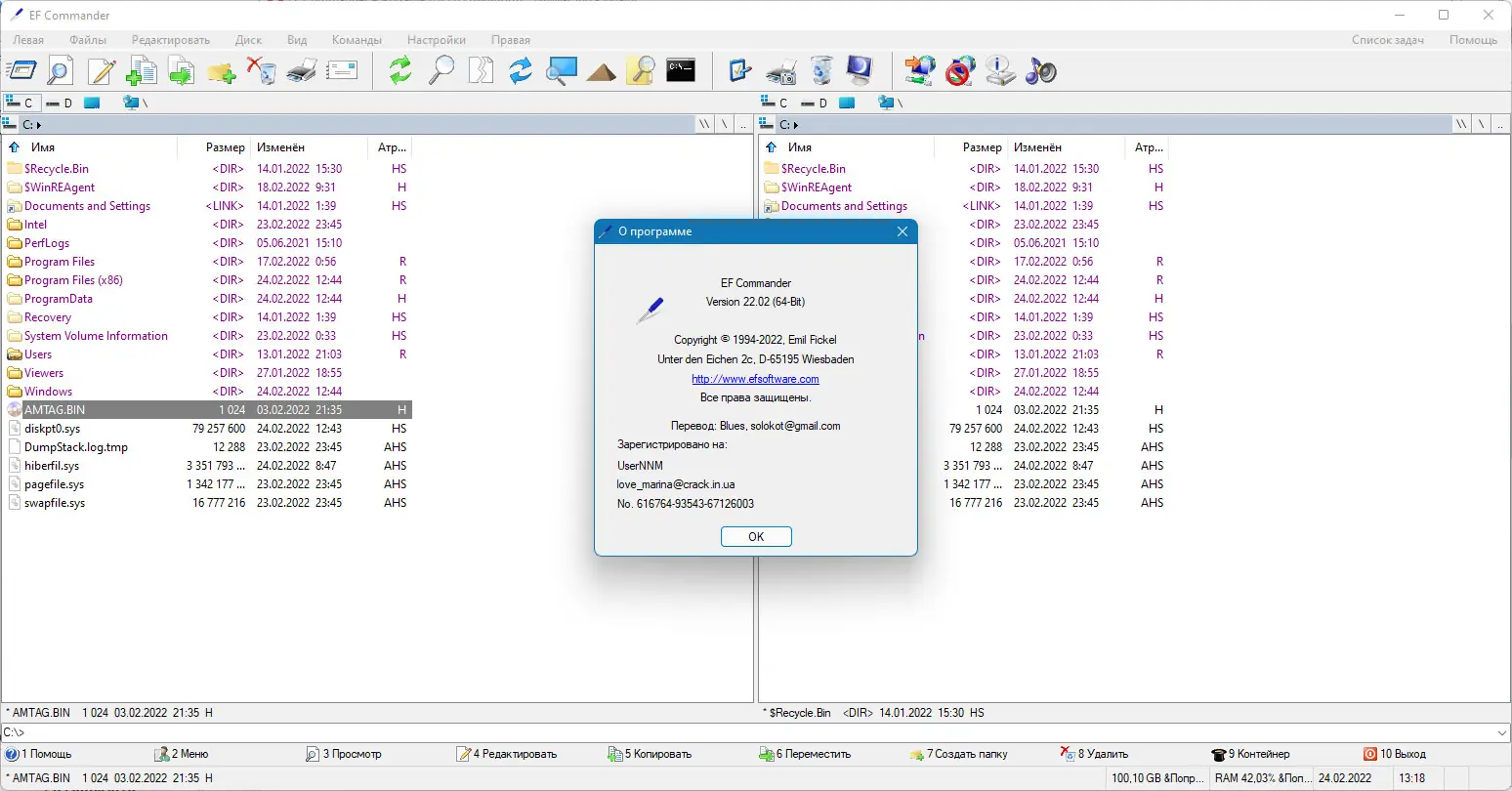
Task: Click the 6 Переместить function button
Action: [x=805, y=754]
